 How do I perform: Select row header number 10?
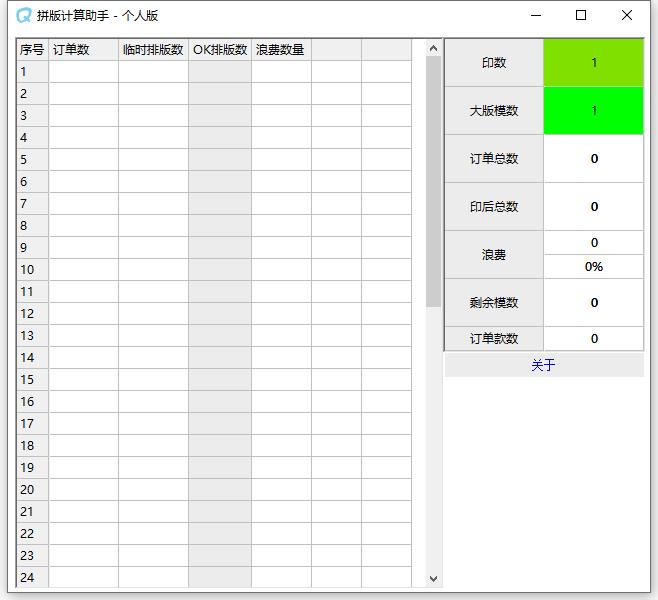point(32,270)
